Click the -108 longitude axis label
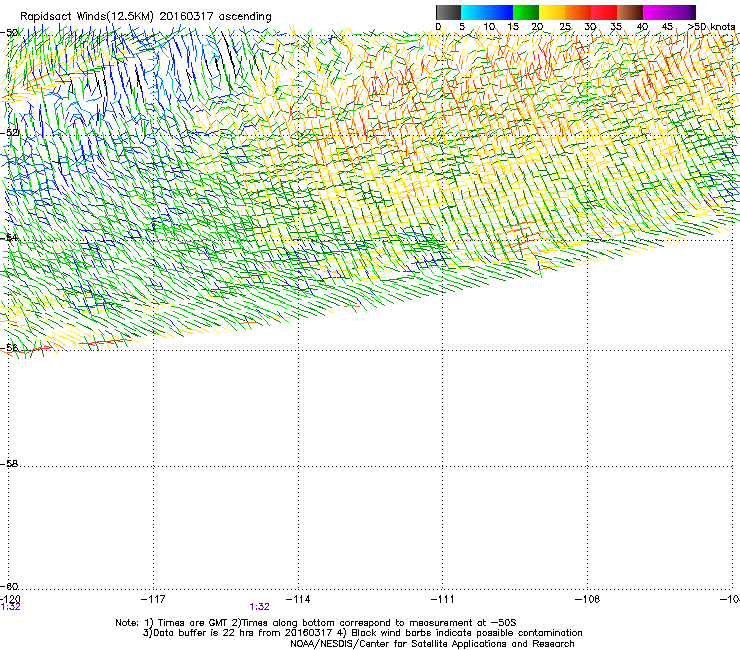The height and width of the screenshot is (650, 740). [587, 599]
